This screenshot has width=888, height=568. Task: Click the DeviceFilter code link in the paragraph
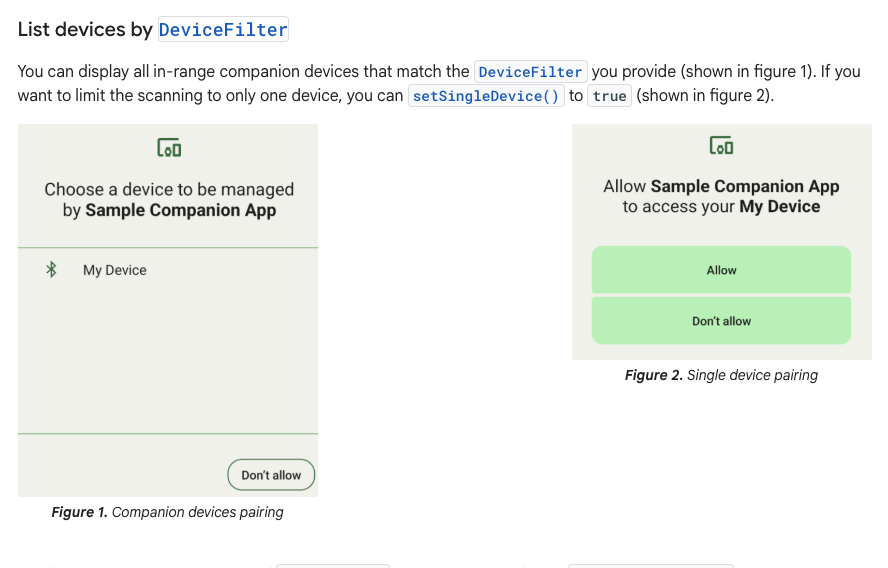531,72
